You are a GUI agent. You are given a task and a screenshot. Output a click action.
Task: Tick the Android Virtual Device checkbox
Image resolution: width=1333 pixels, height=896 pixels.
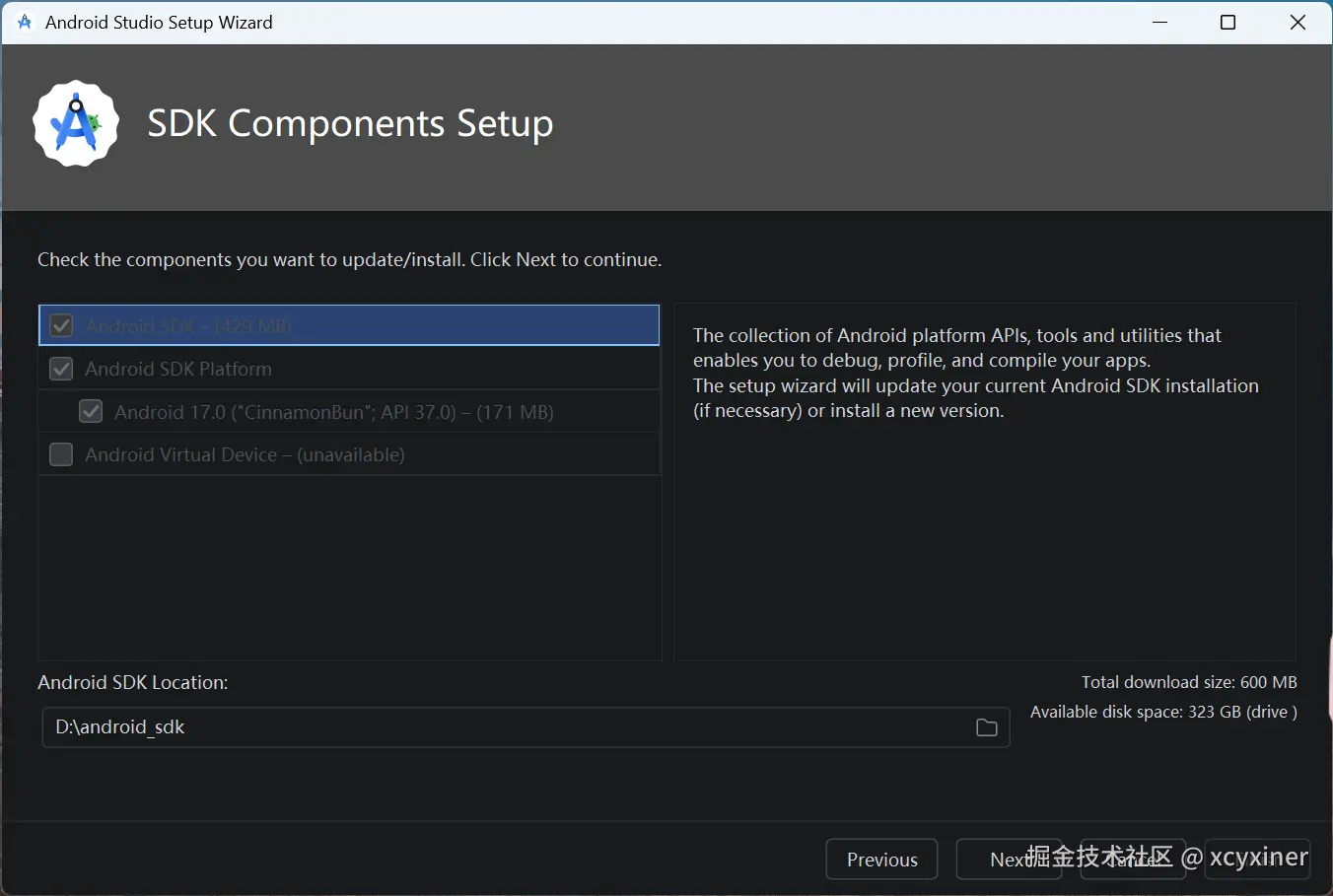pos(61,454)
